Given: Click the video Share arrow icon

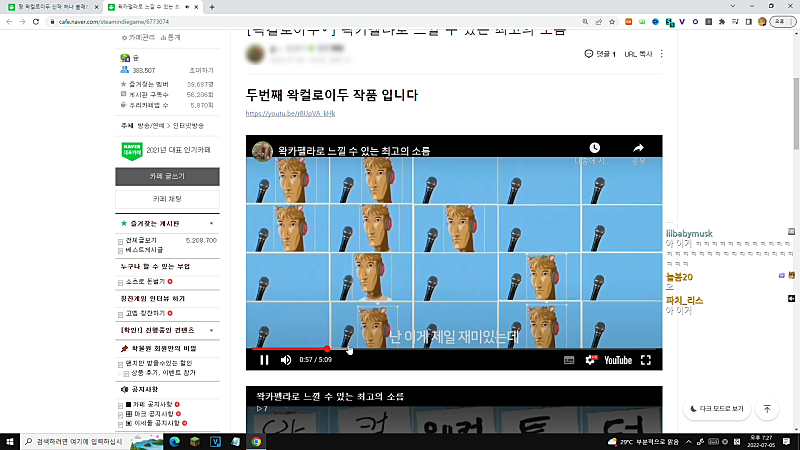Looking at the screenshot, I should tap(638, 148).
